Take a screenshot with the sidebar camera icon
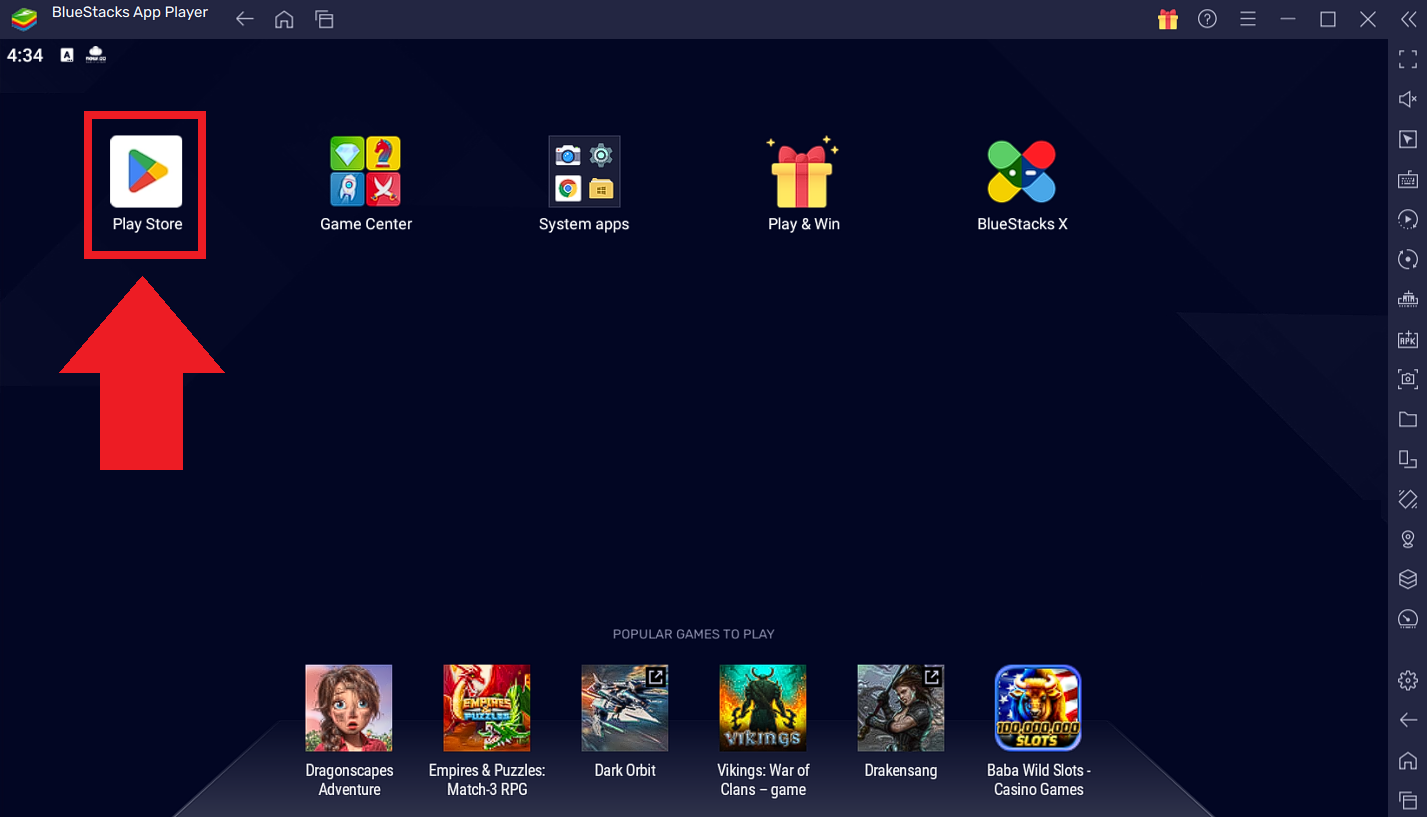 click(1407, 379)
